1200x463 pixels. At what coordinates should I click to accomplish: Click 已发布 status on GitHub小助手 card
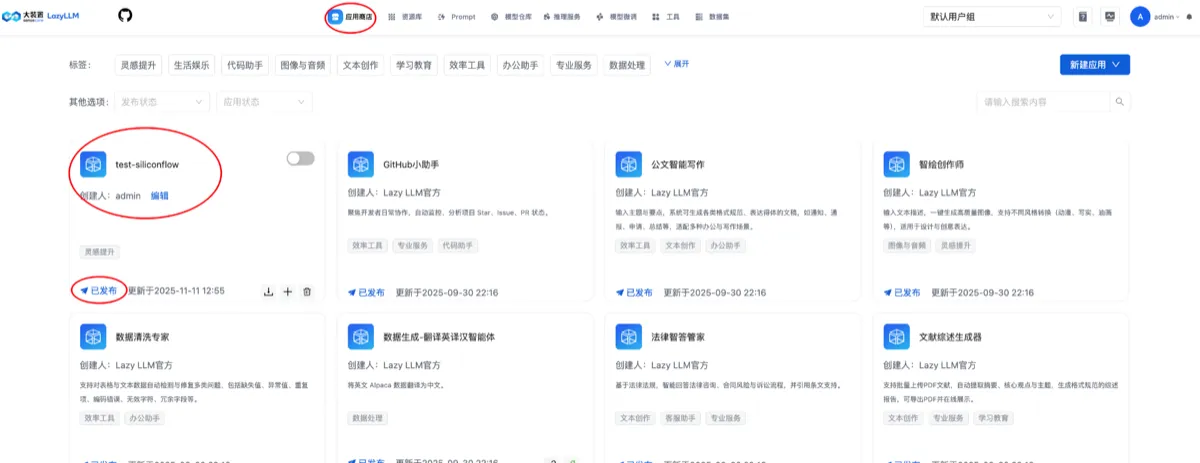point(366,292)
